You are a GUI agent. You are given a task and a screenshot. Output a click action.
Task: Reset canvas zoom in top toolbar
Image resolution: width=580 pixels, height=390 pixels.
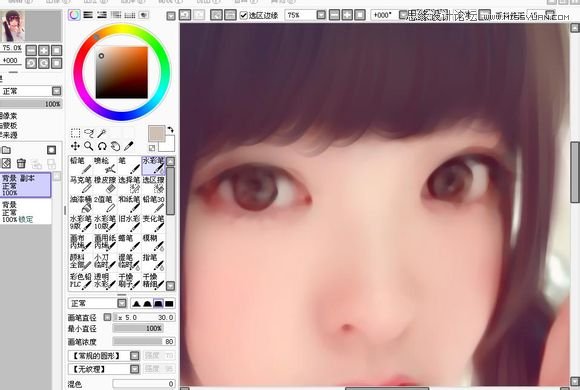click(360, 15)
